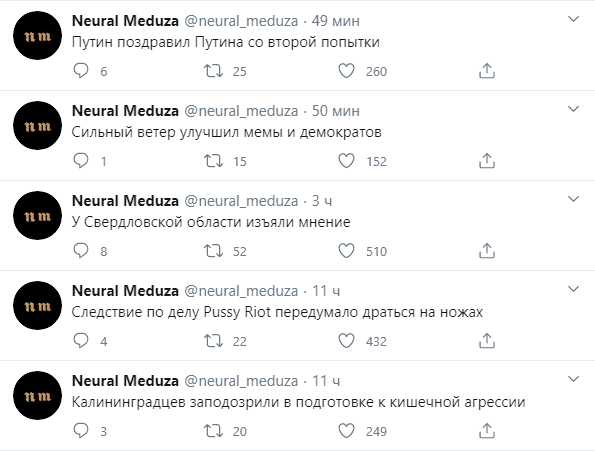Retweet the Pussy Riot tweet

coord(213,341)
